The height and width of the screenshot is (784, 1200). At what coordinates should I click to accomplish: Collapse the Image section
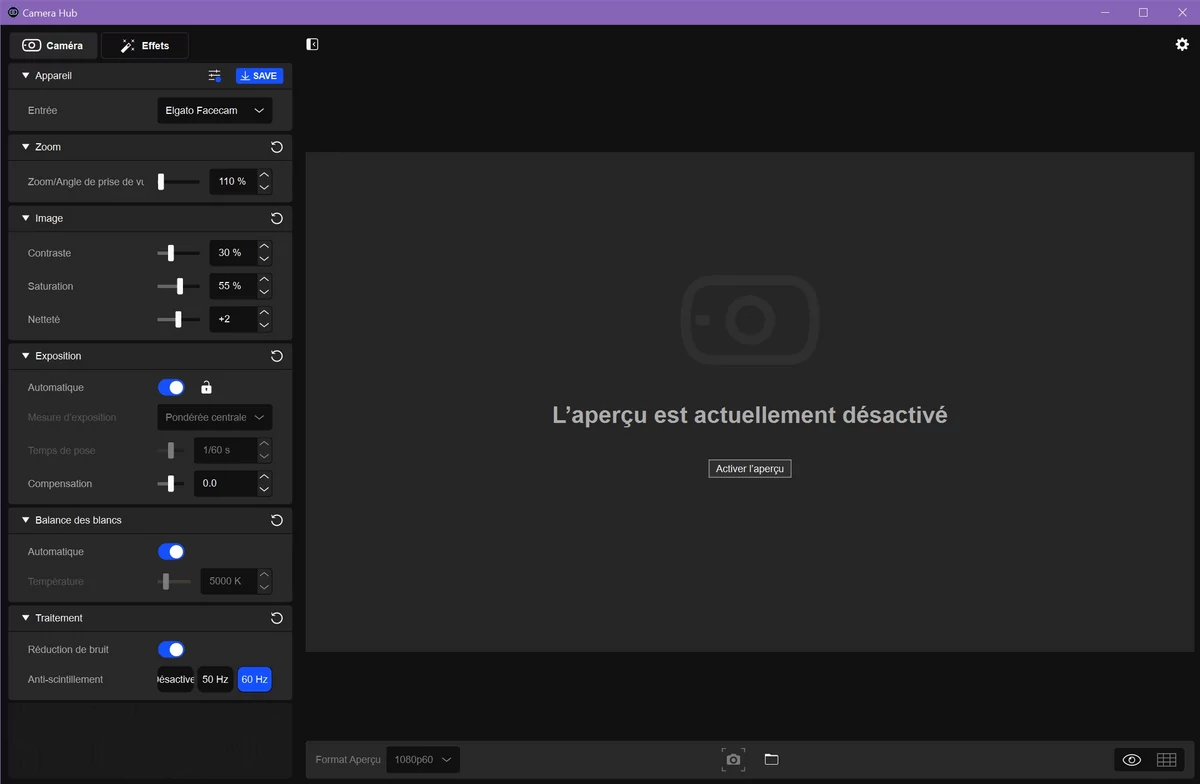click(26, 218)
